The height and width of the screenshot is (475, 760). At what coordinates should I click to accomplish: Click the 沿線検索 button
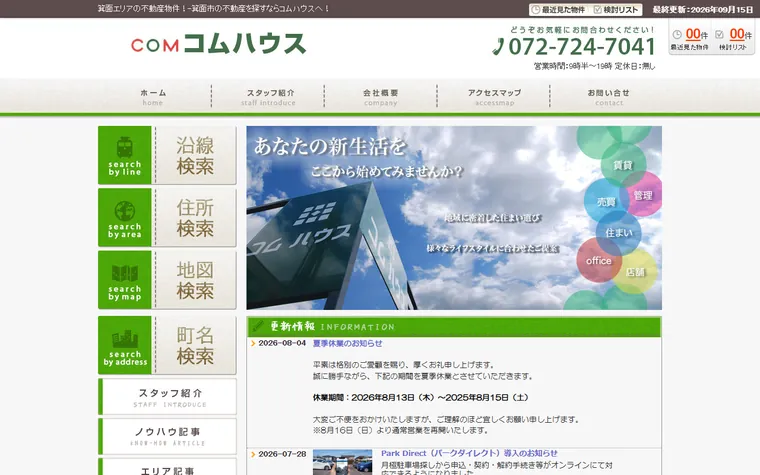coord(167,155)
